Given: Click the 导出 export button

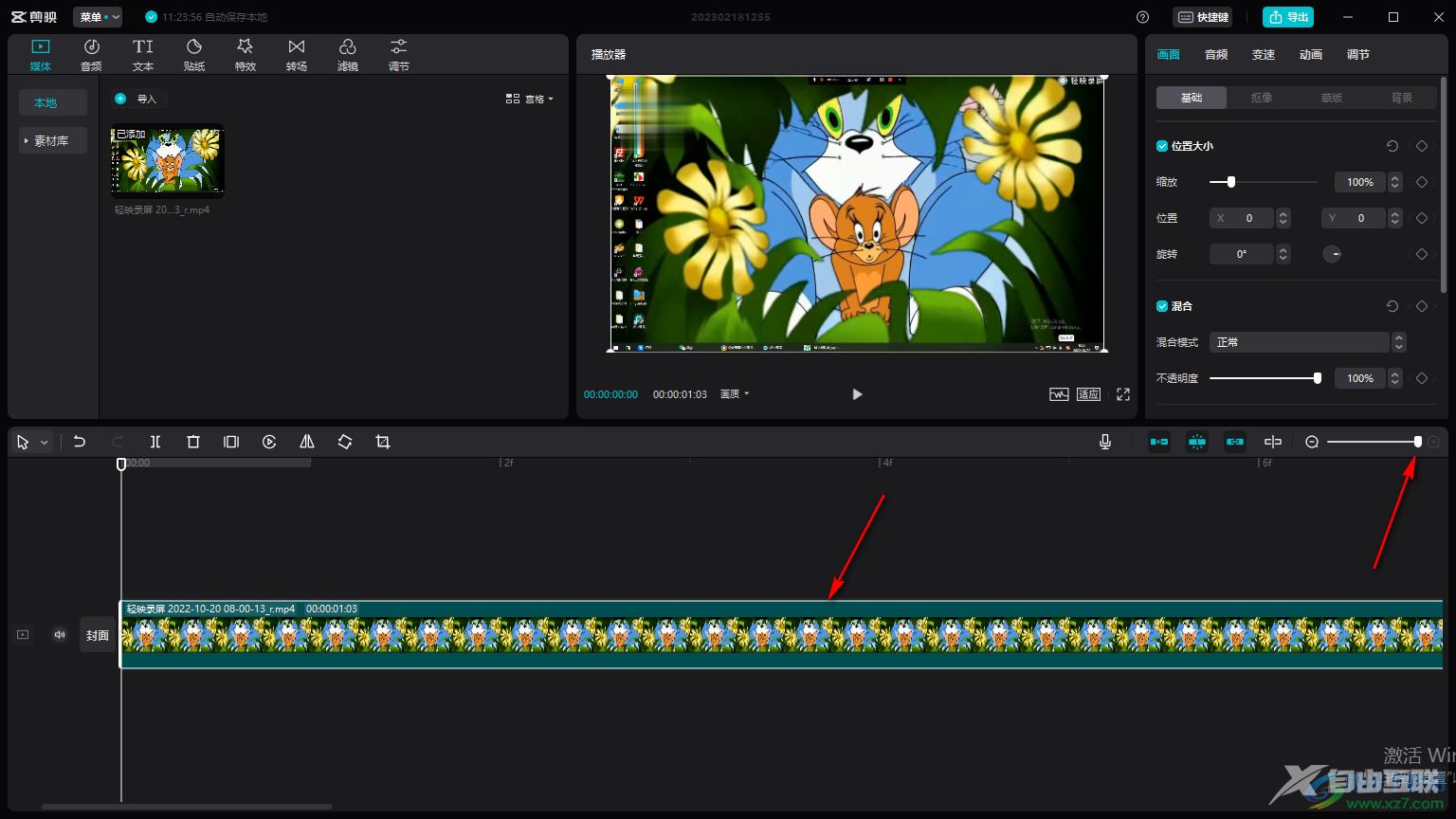Looking at the screenshot, I should pyautogui.click(x=1288, y=17).
